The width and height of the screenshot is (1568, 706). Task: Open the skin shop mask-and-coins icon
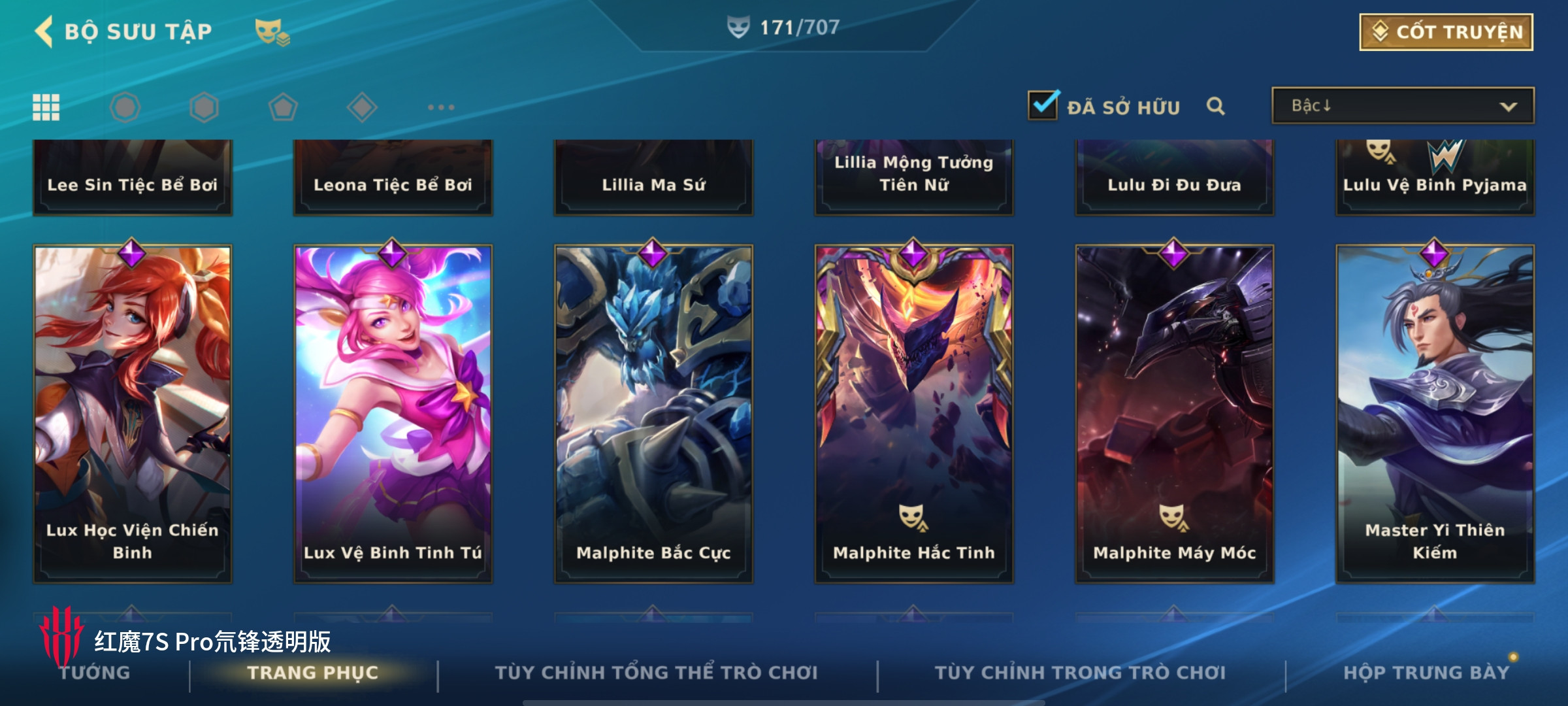coord(272,31)
